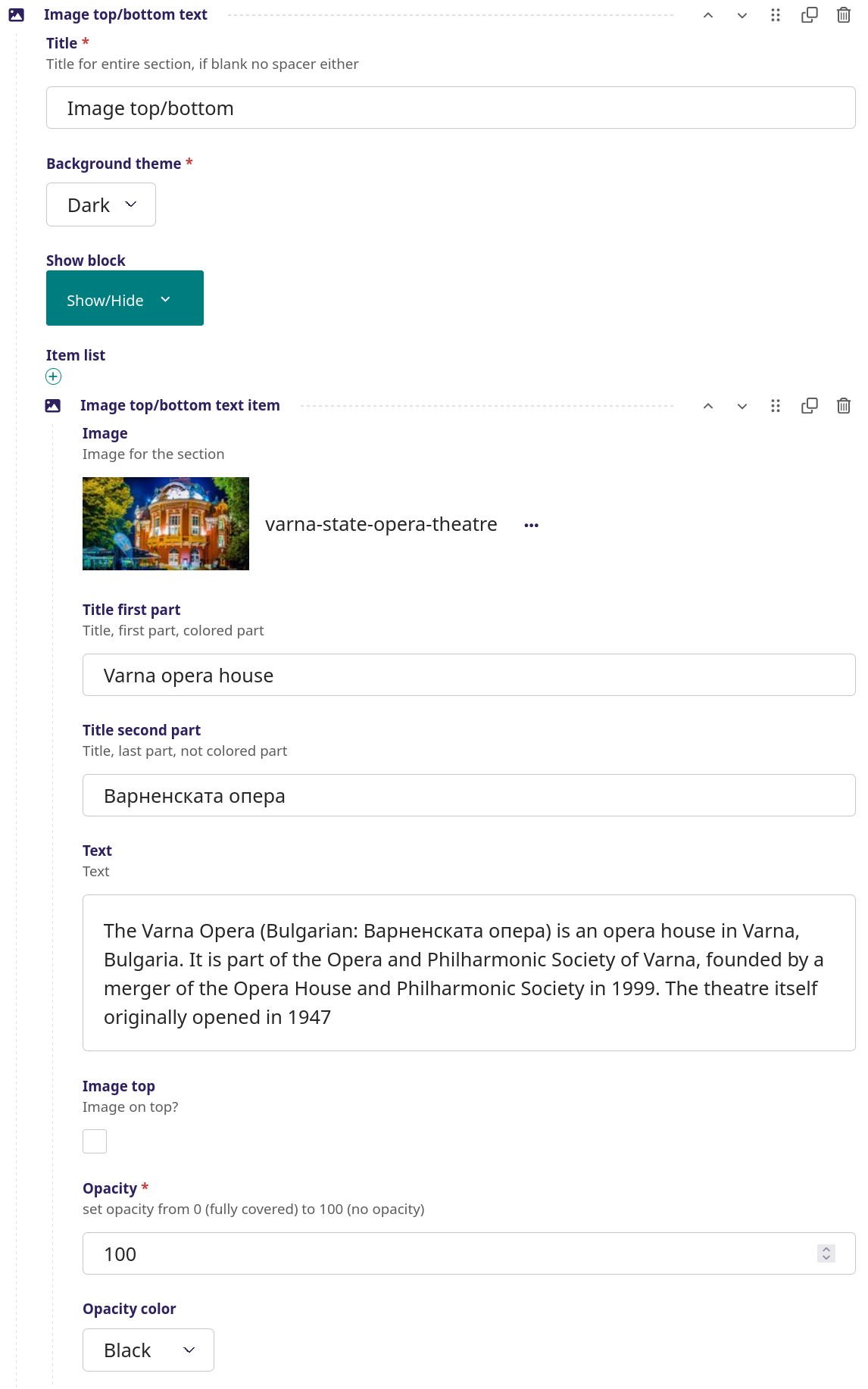Focus the Title first part field
Screen dimensions: 868x1389
(x=469, y=675)
